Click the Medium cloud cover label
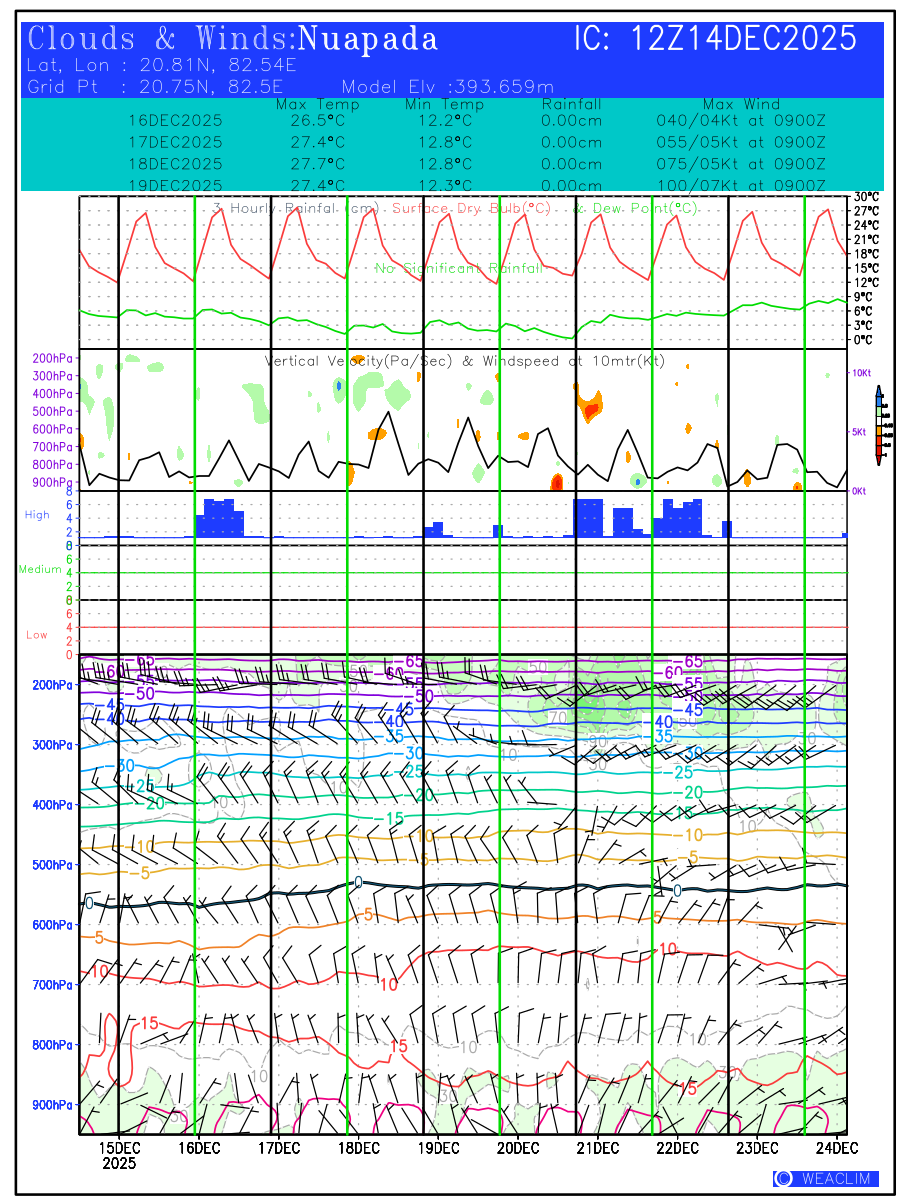The height and width of the screenshot is (1200, 900). pyautogui.click(x=40, y=570)
